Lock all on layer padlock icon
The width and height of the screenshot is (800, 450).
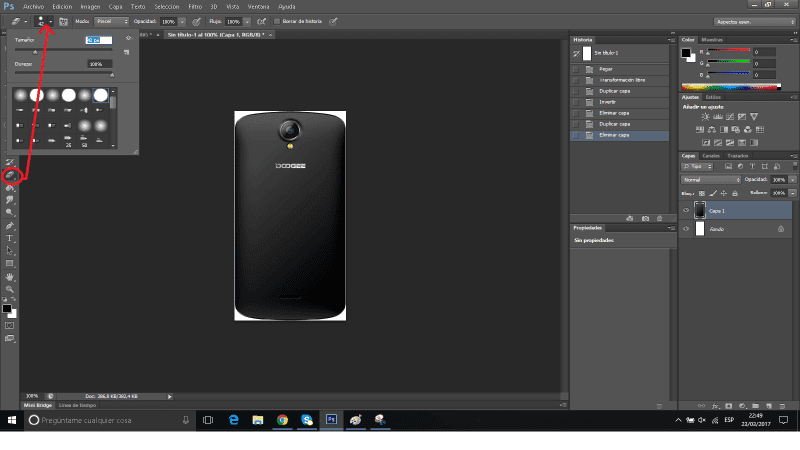735,193
